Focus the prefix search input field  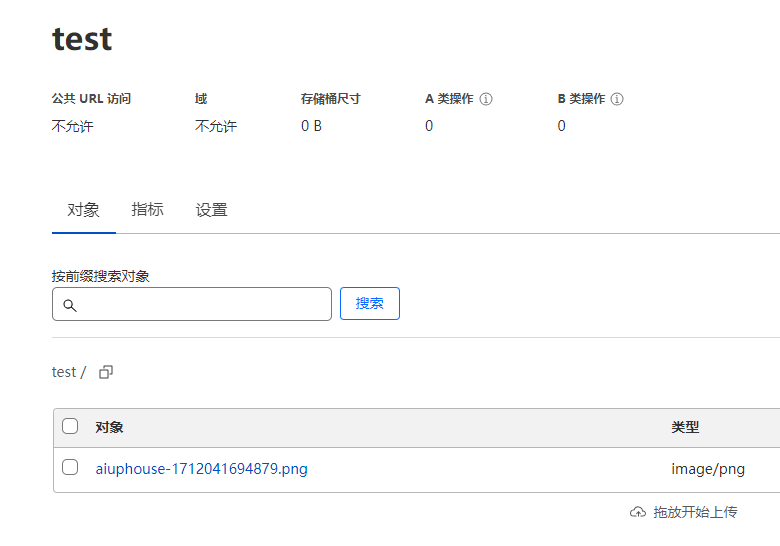click(x=200, y=305)
